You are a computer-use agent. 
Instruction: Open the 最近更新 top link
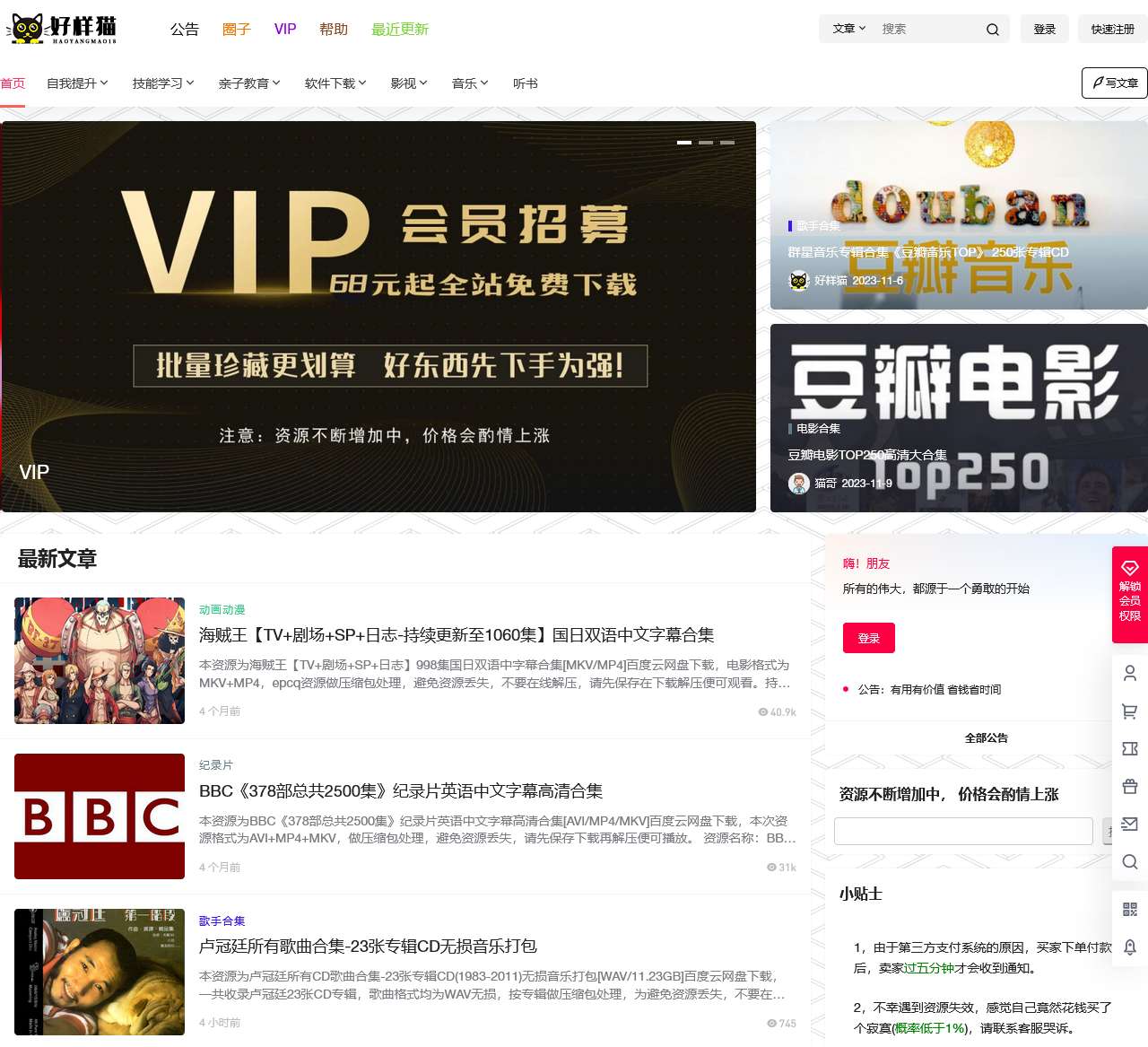400,29
